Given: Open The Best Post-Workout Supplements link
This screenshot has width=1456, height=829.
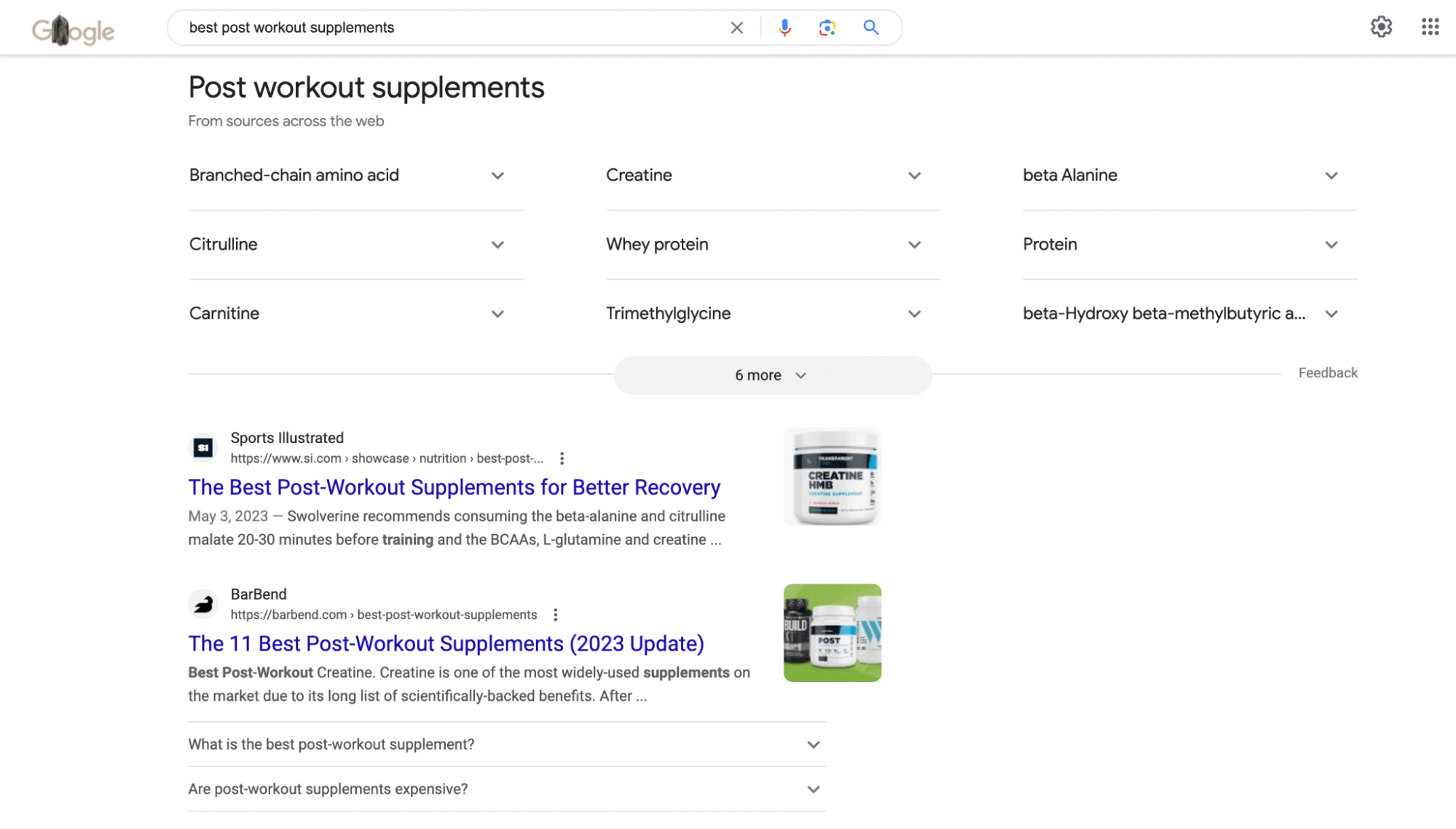Looking at the screenshot, I should point(454,487).
